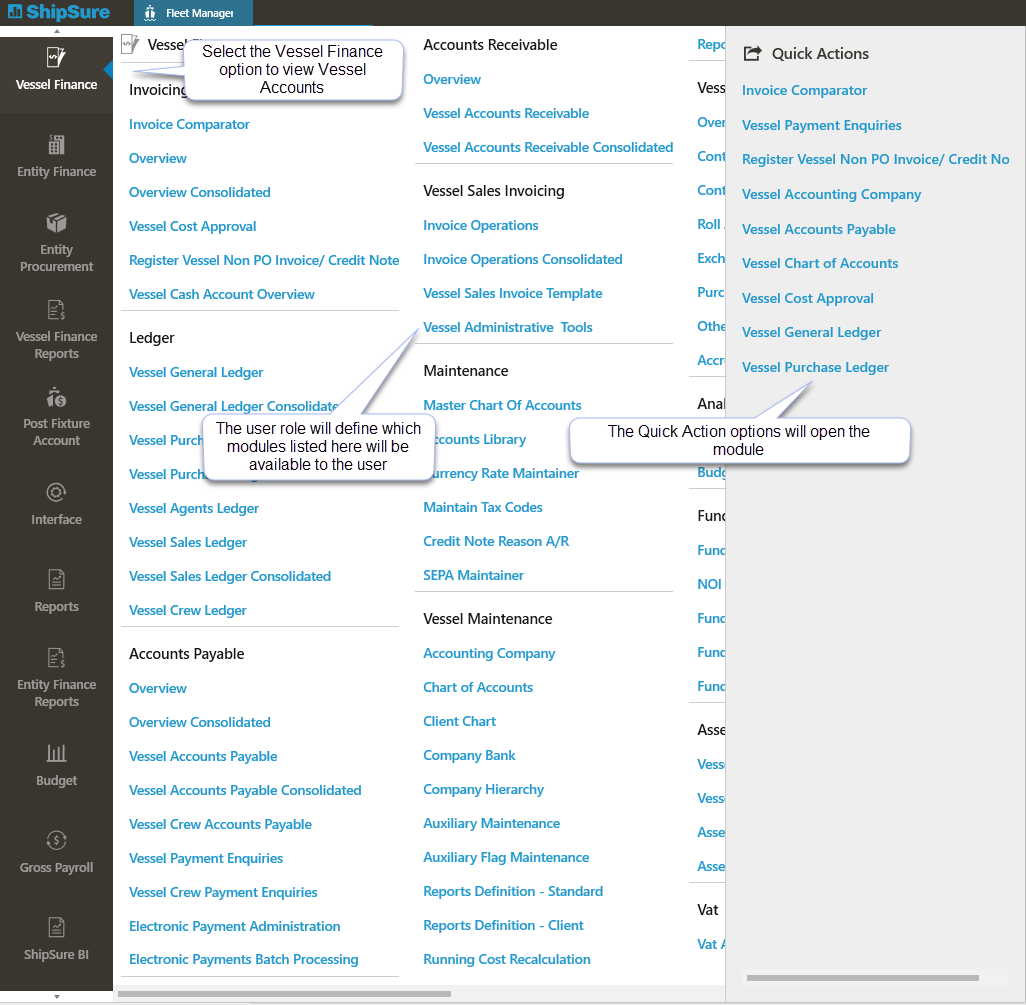Open Vessel General Ledger under Ledger
This screenshot has height=1005, width=1026.
196,373
